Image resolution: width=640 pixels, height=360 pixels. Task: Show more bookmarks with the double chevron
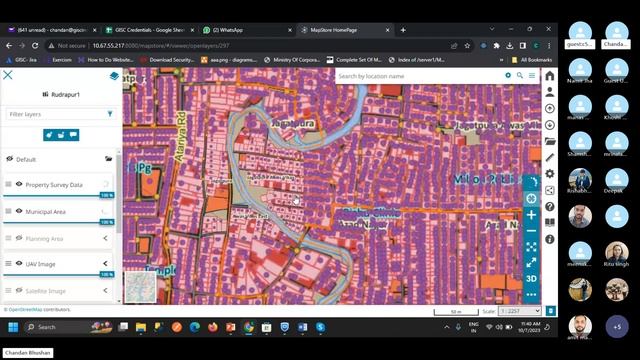(x=501, y=60)
